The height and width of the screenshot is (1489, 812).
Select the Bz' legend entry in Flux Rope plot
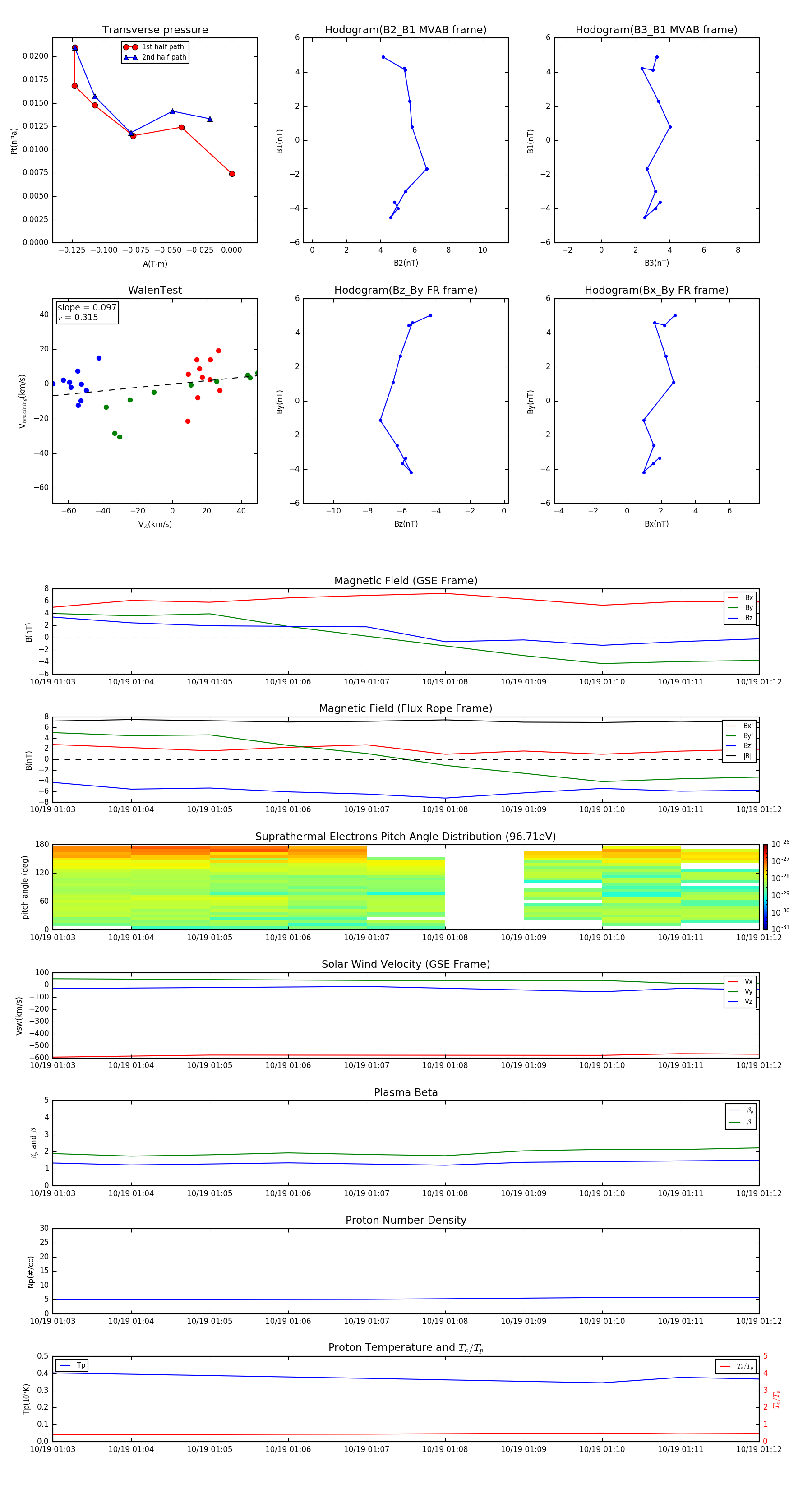pos(739,746)
